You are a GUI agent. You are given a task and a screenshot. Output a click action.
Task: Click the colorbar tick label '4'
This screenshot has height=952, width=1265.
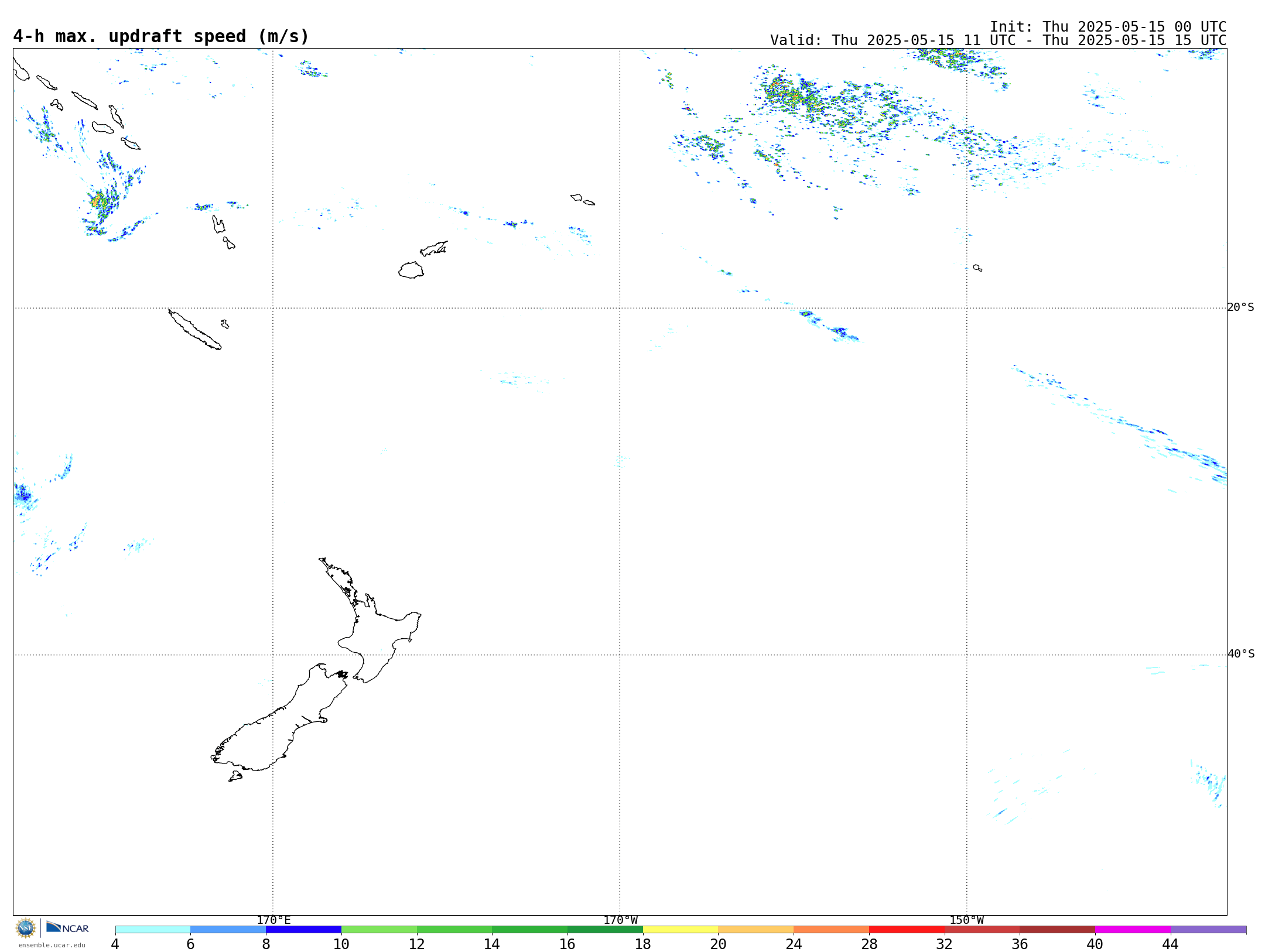pyautogui.click(x=115, y=944)
